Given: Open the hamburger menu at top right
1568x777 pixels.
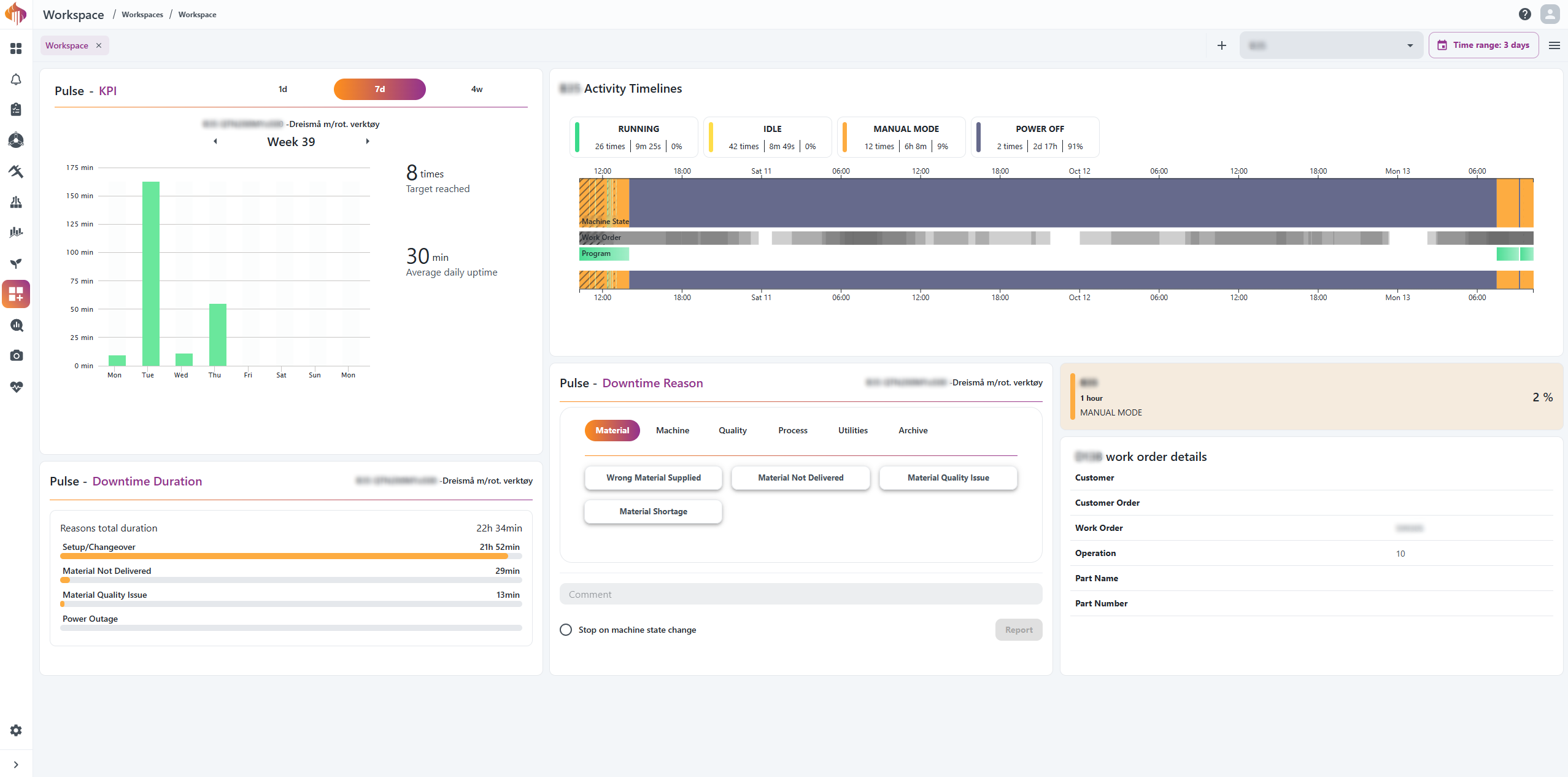Looking at the screenshot, I should pyautogui.click(x=1554, y=45).
